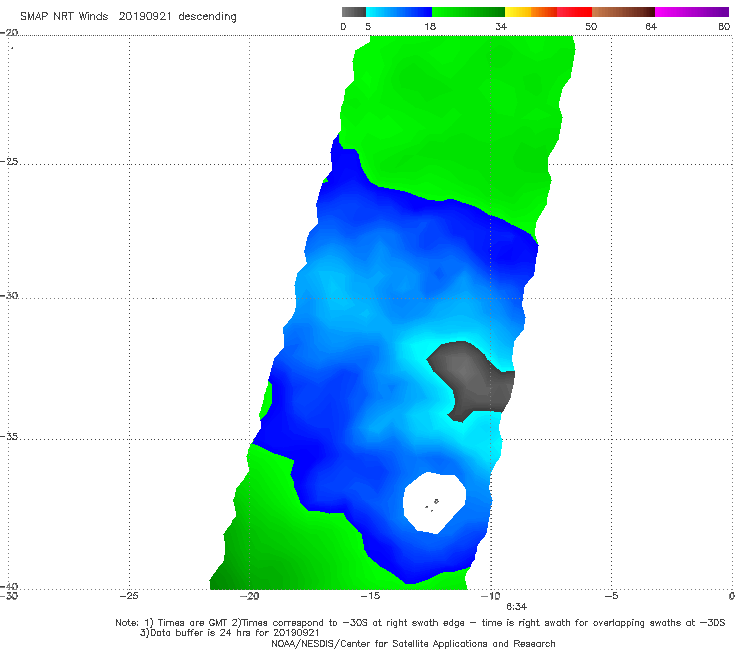Click the title text 'SMAP NRT Winds 20190921 descending'
This screenshot has width=740, height=650.
(x=128, y=17)
